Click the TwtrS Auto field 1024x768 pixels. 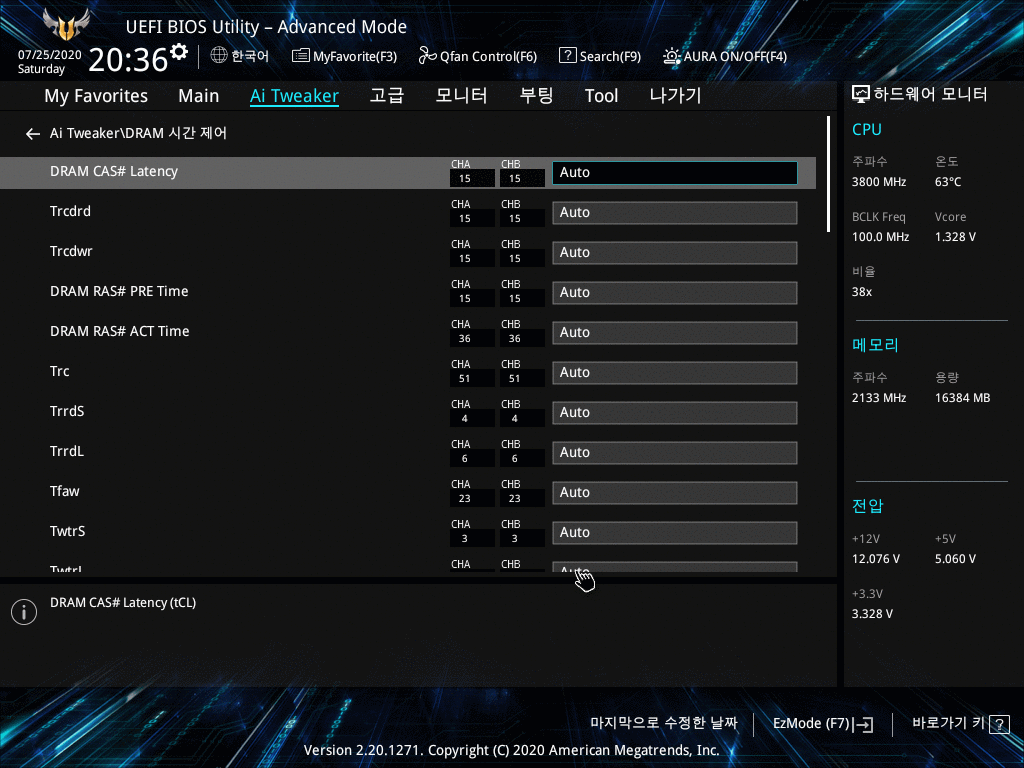point(675,533)
